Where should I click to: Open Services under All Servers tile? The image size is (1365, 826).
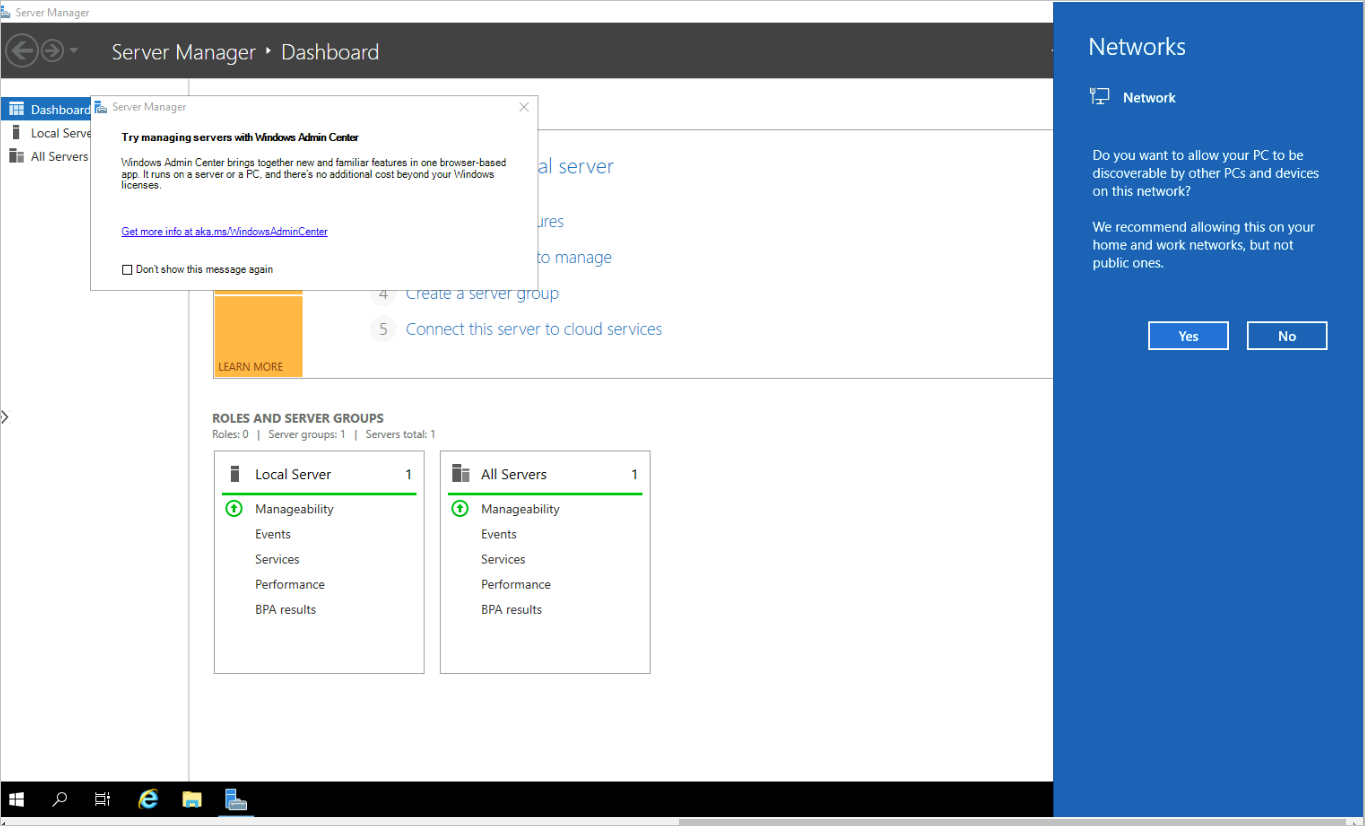503,559
